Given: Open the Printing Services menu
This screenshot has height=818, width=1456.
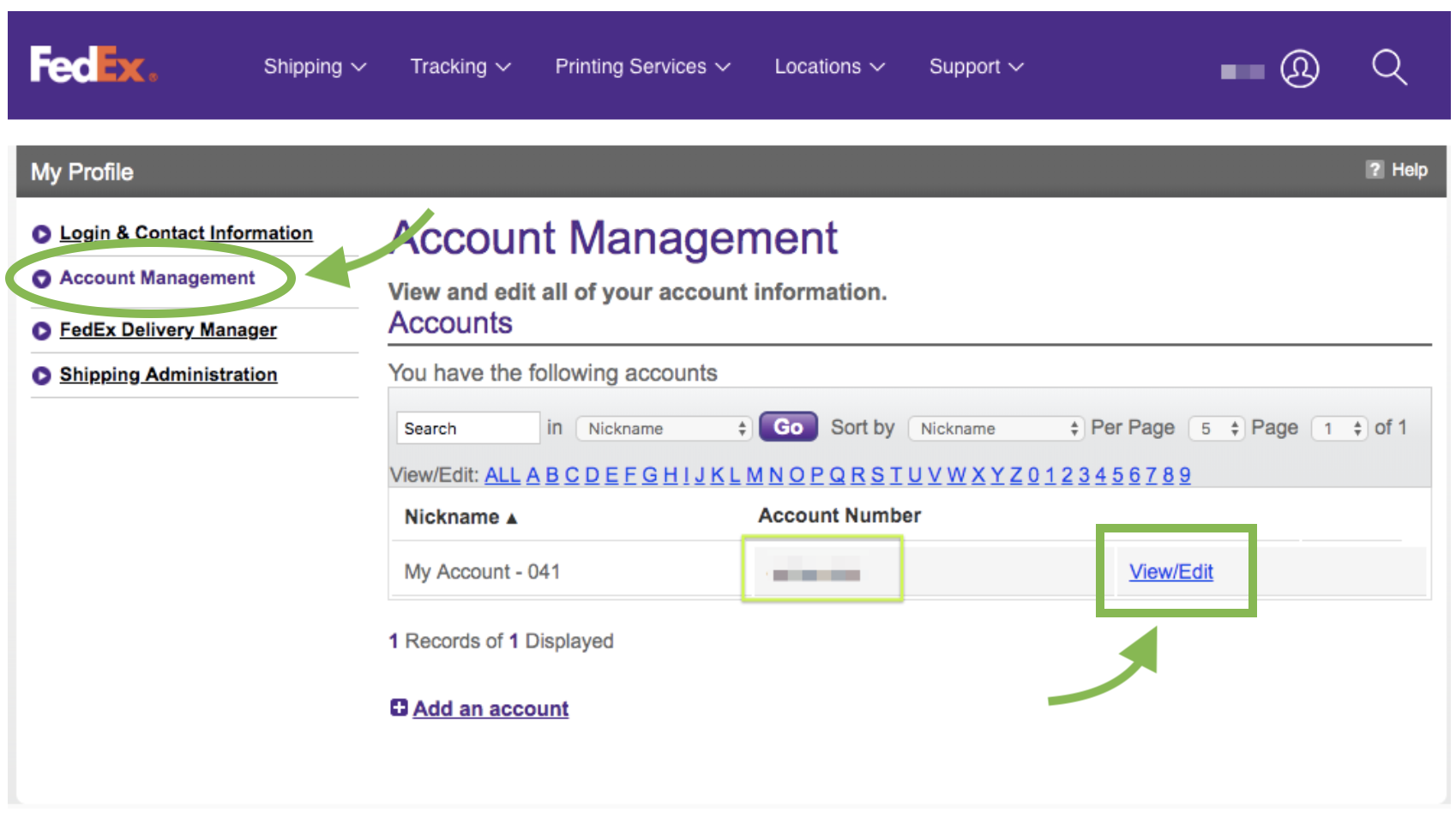Looking at the screenshot, I should click(642, 67).
